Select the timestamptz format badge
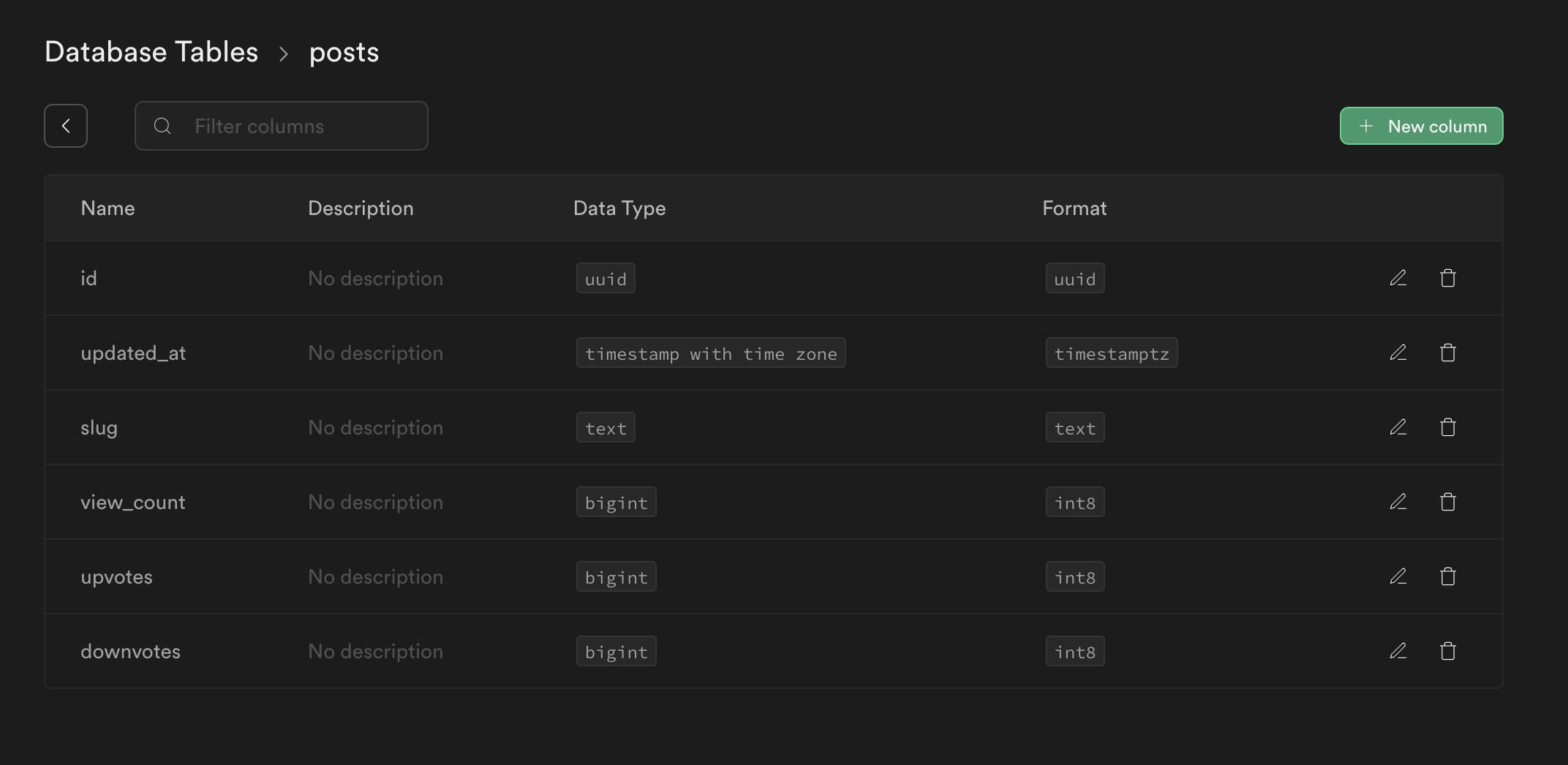1568x765 pixels. (x=1111, y=353)
